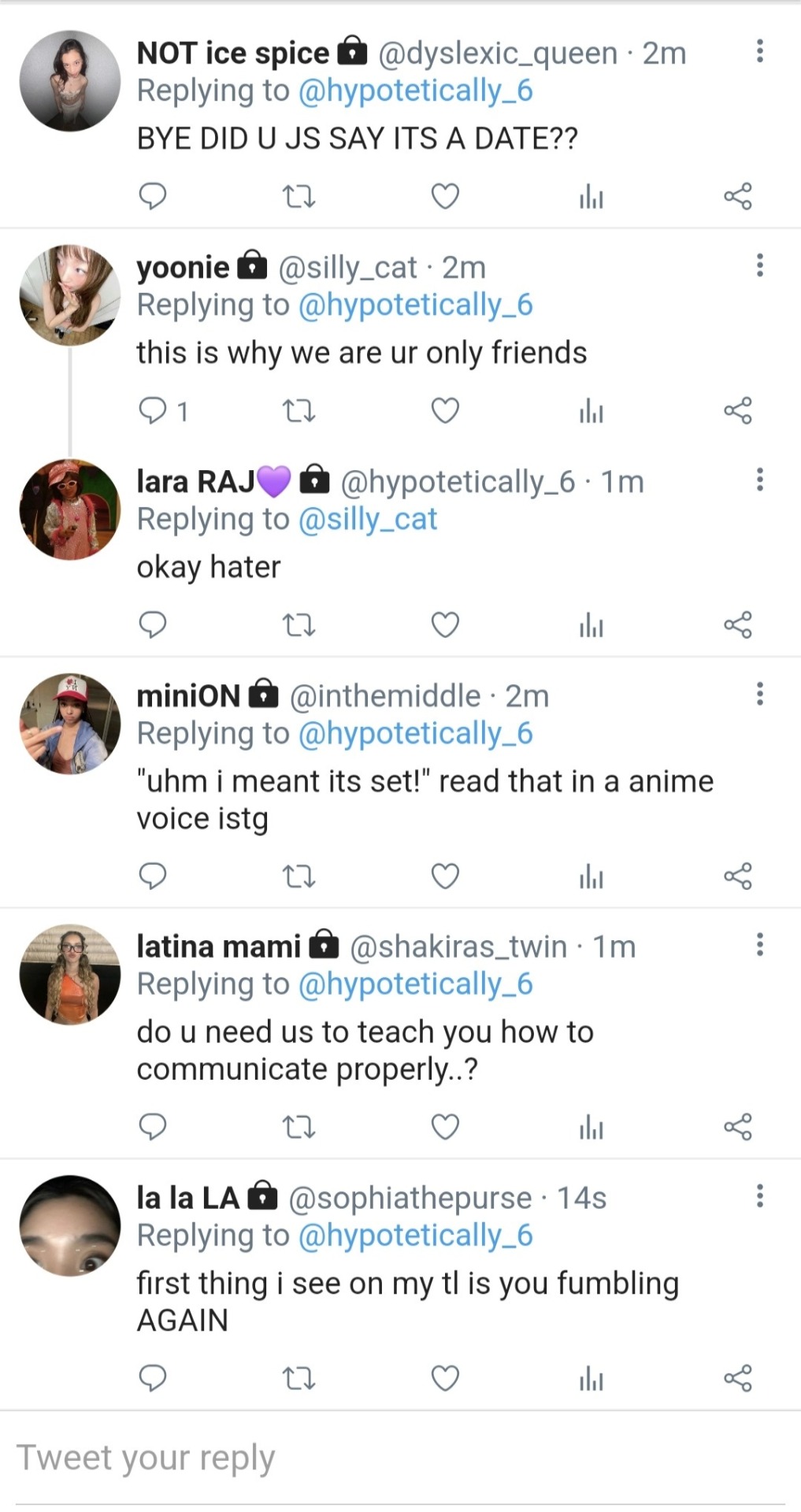Share latina mami's tweet
The width and height of the screenshot is (801, 1512).
[x=738, y=1127]
